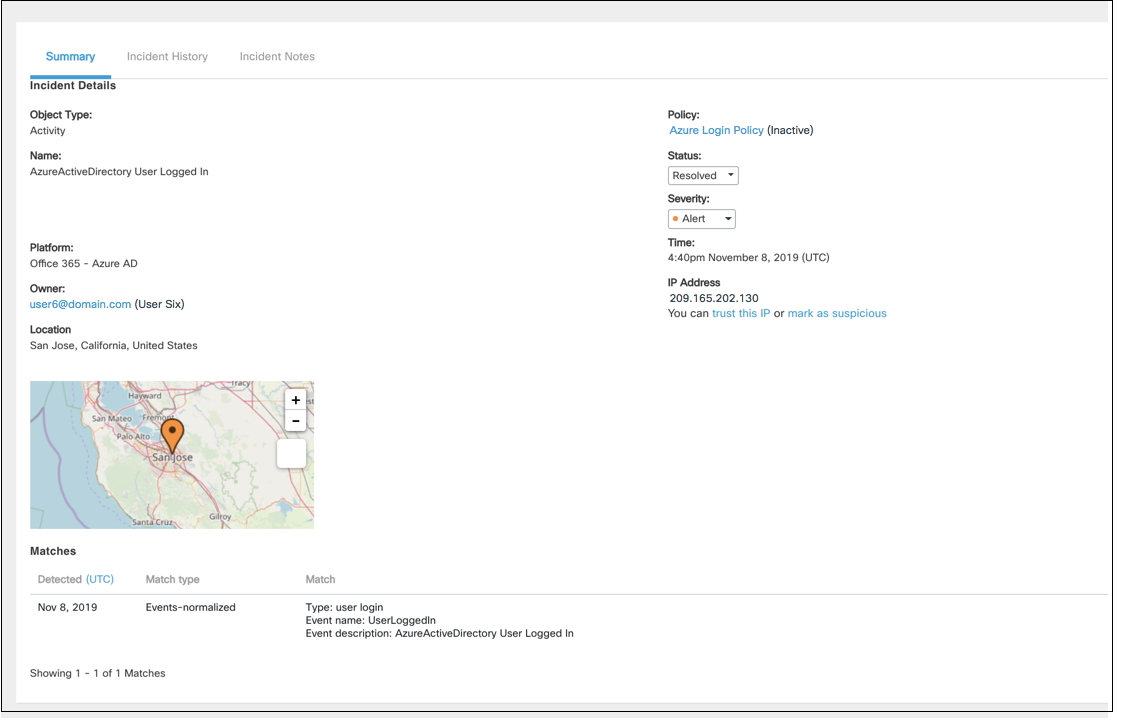This screenshot has width=1139, height=724.
Task: Click the Office 365 - Azure AD platform value
Action: tap(84, 264)
